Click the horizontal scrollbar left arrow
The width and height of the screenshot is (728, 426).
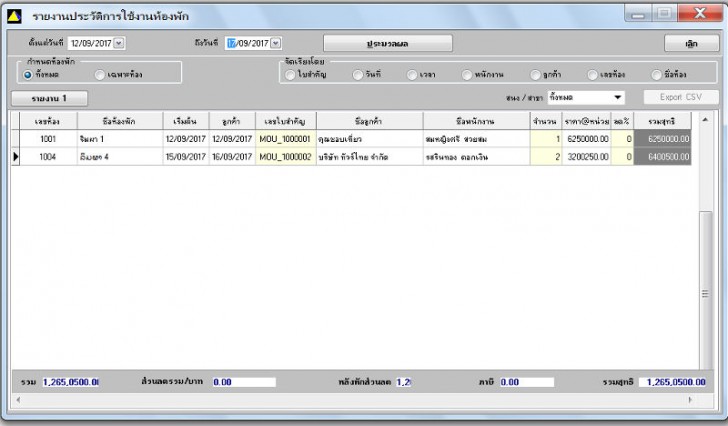click(18, 400)
